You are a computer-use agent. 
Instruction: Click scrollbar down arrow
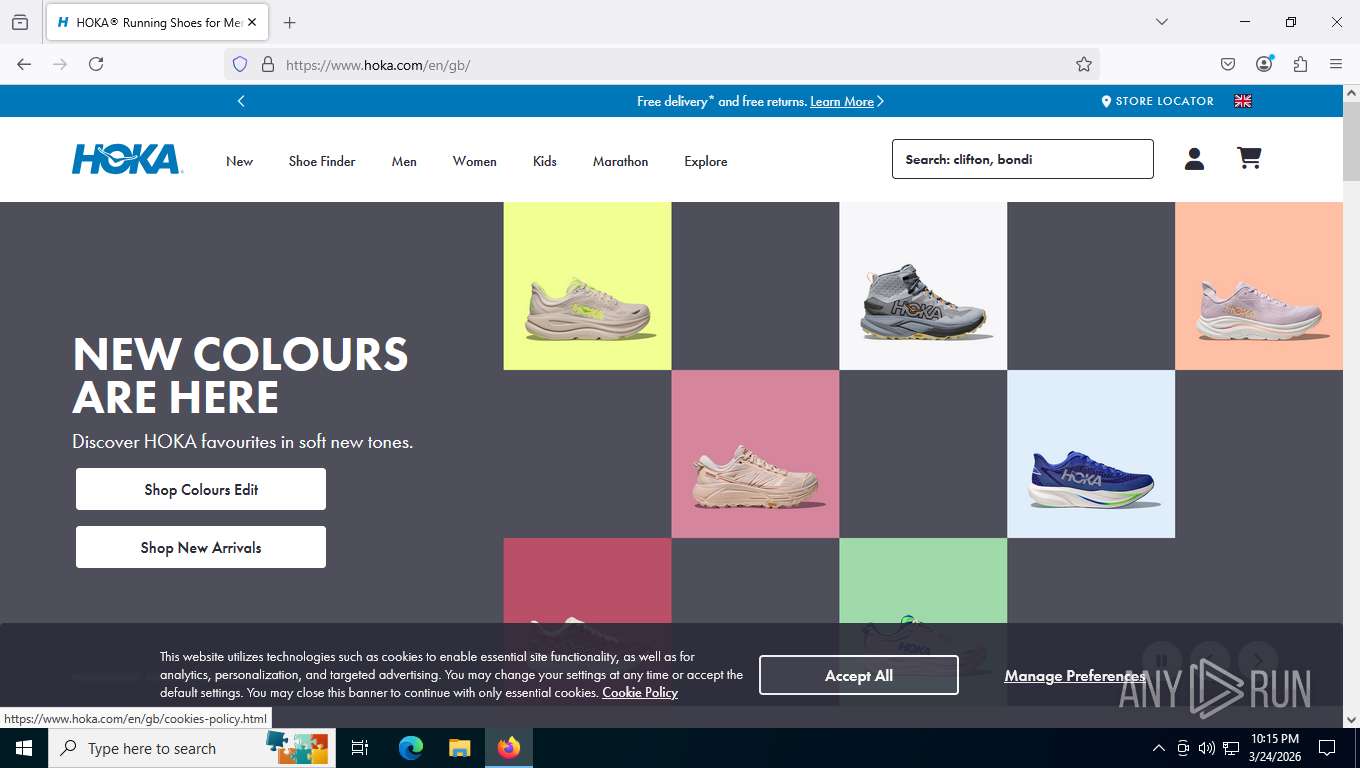point(1351,719)
